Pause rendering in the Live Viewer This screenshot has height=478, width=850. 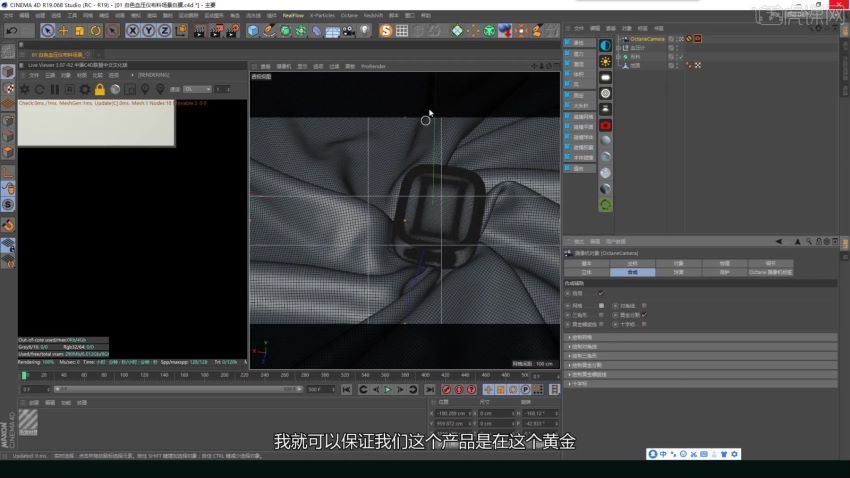[55, 89]
